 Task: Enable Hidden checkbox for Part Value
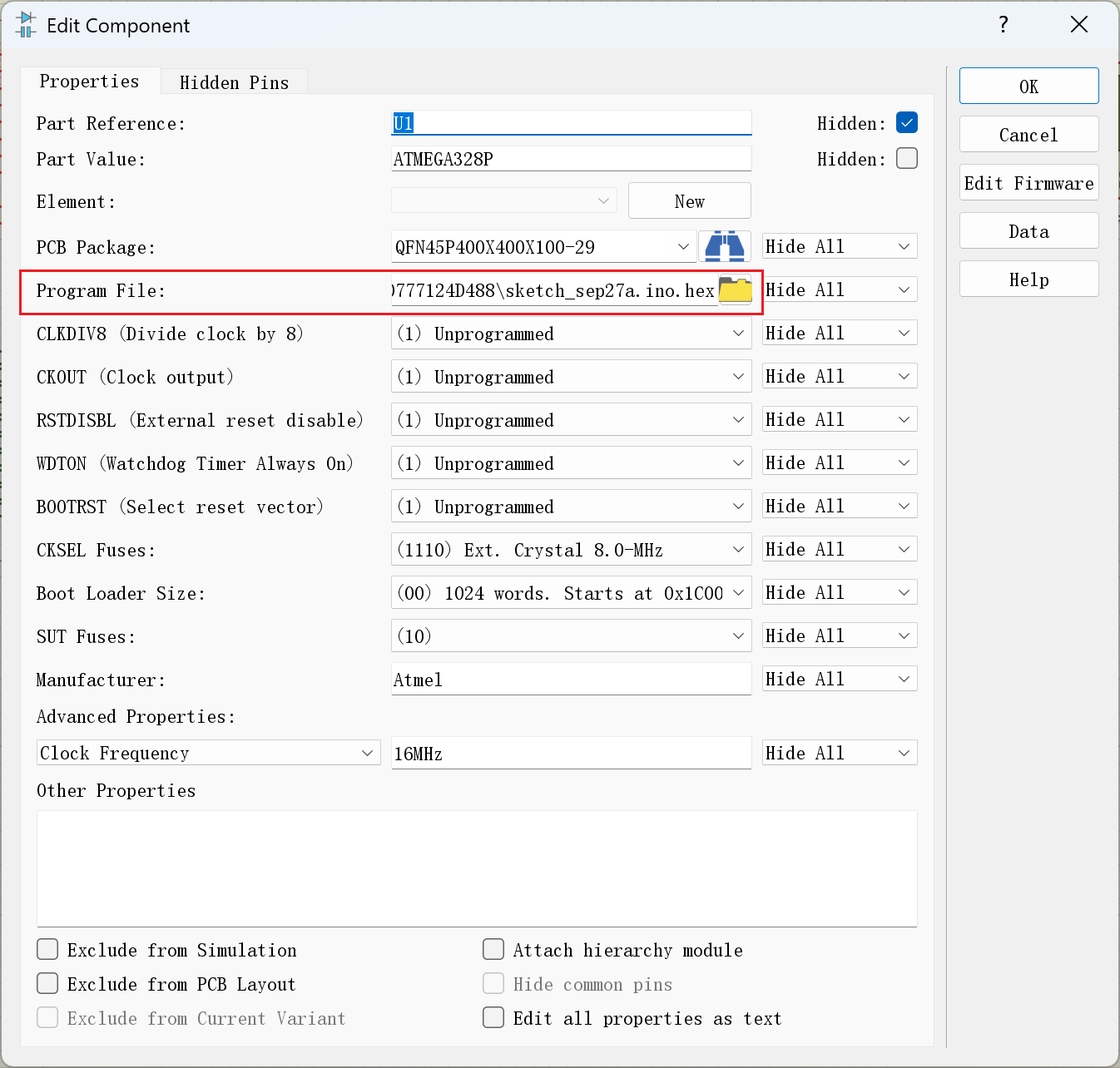(906, 159)
